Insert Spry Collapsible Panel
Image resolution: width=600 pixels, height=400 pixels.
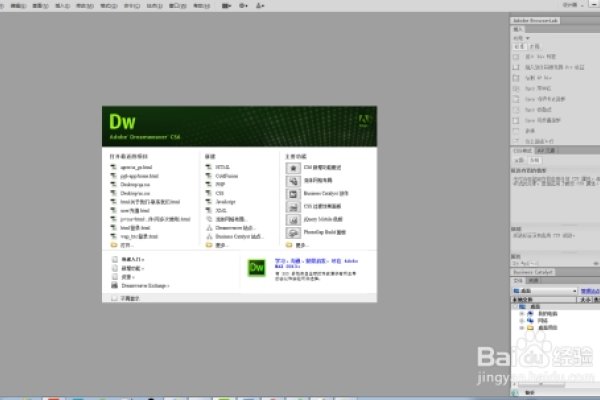[542, 121]
